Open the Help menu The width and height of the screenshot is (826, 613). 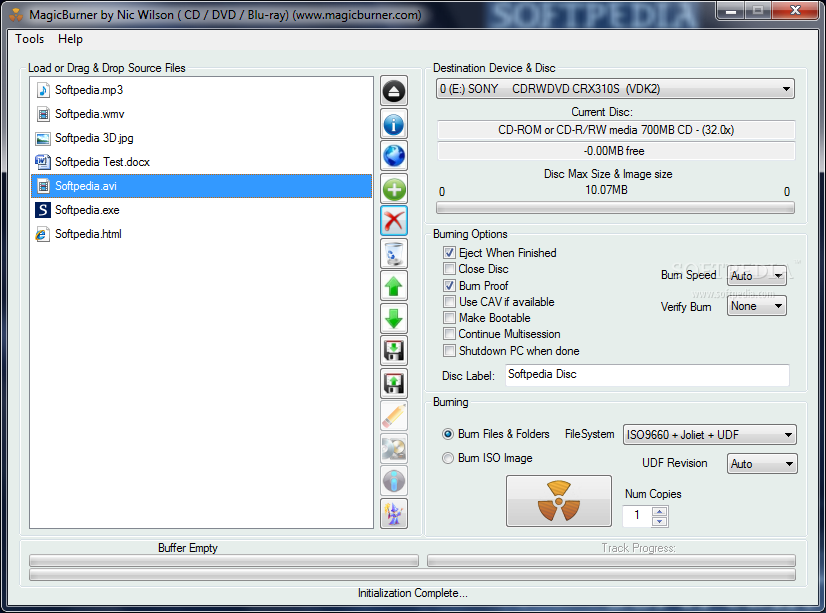[x=70, y=39]
